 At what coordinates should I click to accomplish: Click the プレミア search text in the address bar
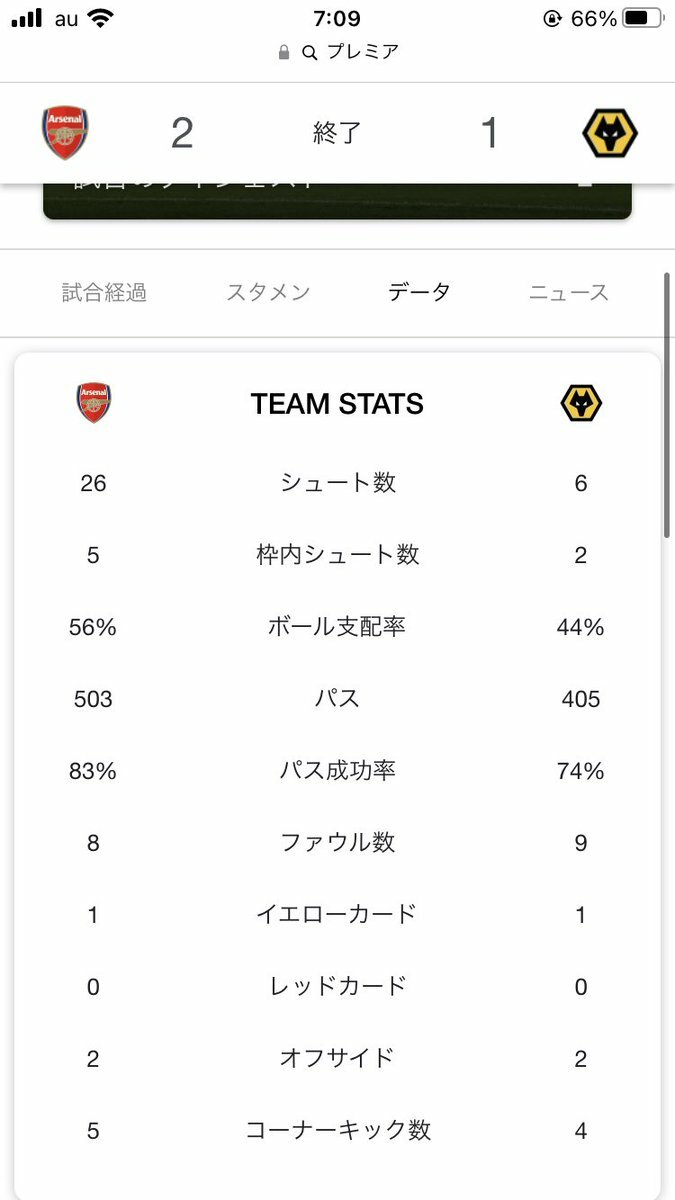point(362,53)
